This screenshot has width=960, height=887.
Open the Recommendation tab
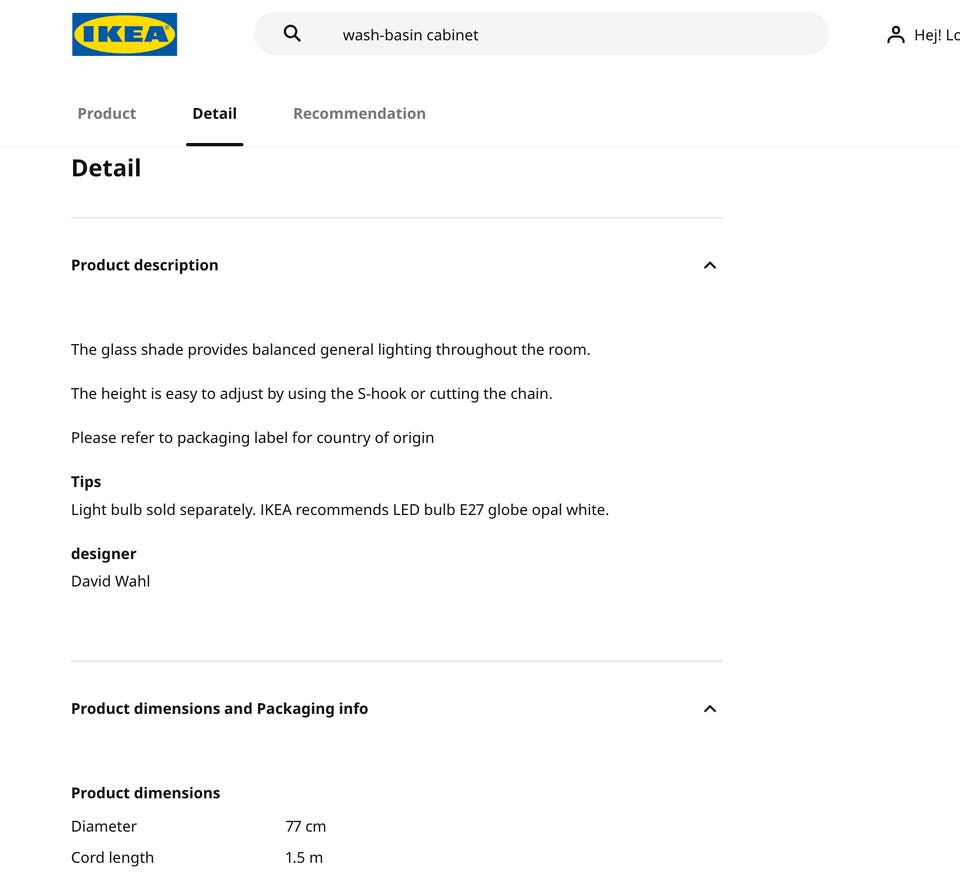(x=359, y=113)
